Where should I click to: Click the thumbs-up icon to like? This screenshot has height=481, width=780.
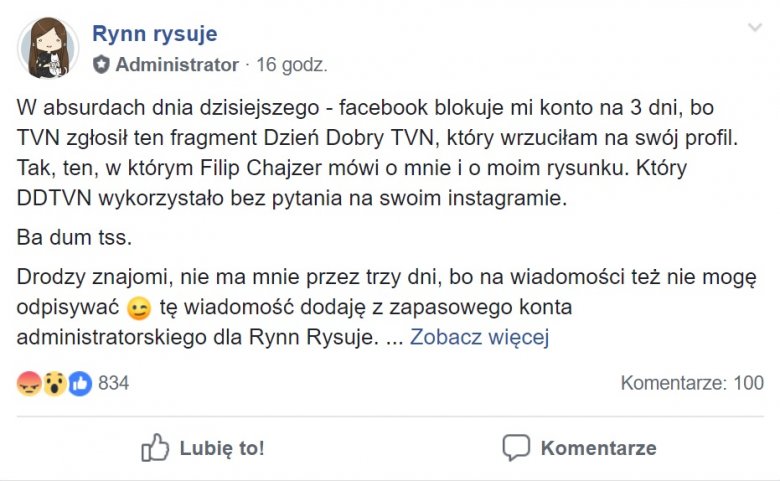coord(155,447)
